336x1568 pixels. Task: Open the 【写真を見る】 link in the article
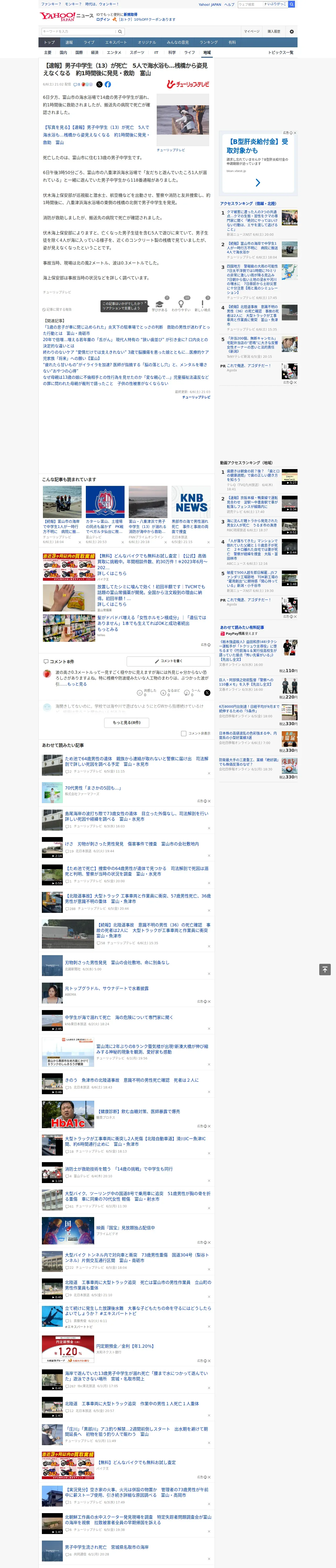click(x=96, y=135)
